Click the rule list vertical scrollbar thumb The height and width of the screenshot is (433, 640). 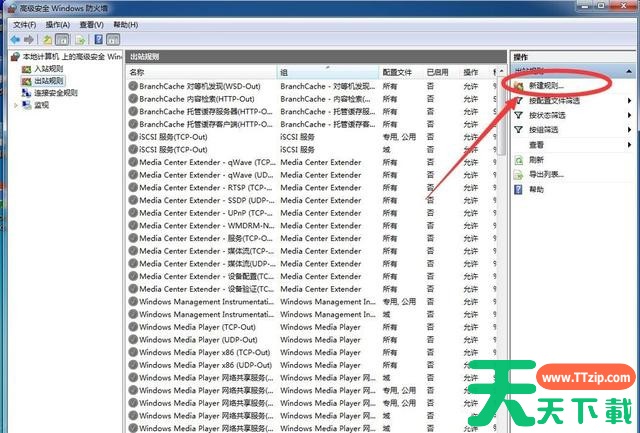pyautogui.click(x=502, y=115)
